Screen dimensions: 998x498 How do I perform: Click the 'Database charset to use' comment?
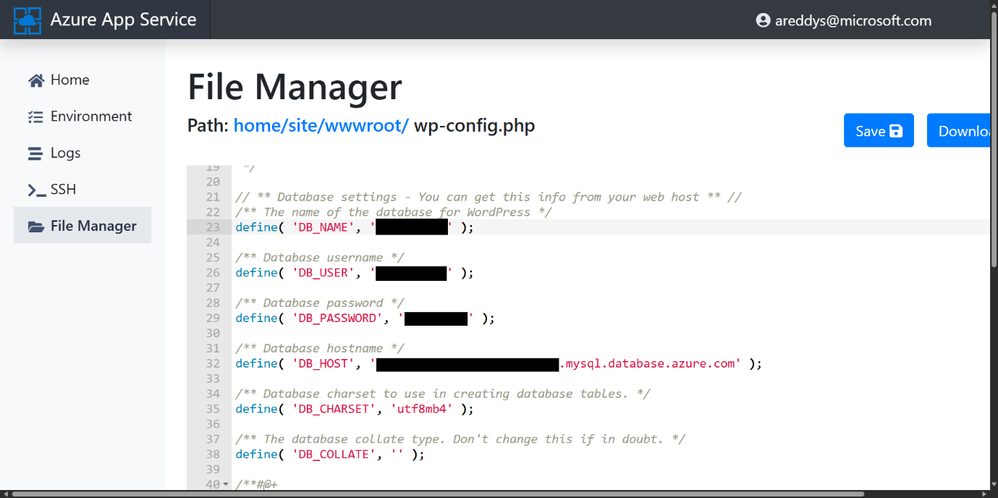[442, 394]
